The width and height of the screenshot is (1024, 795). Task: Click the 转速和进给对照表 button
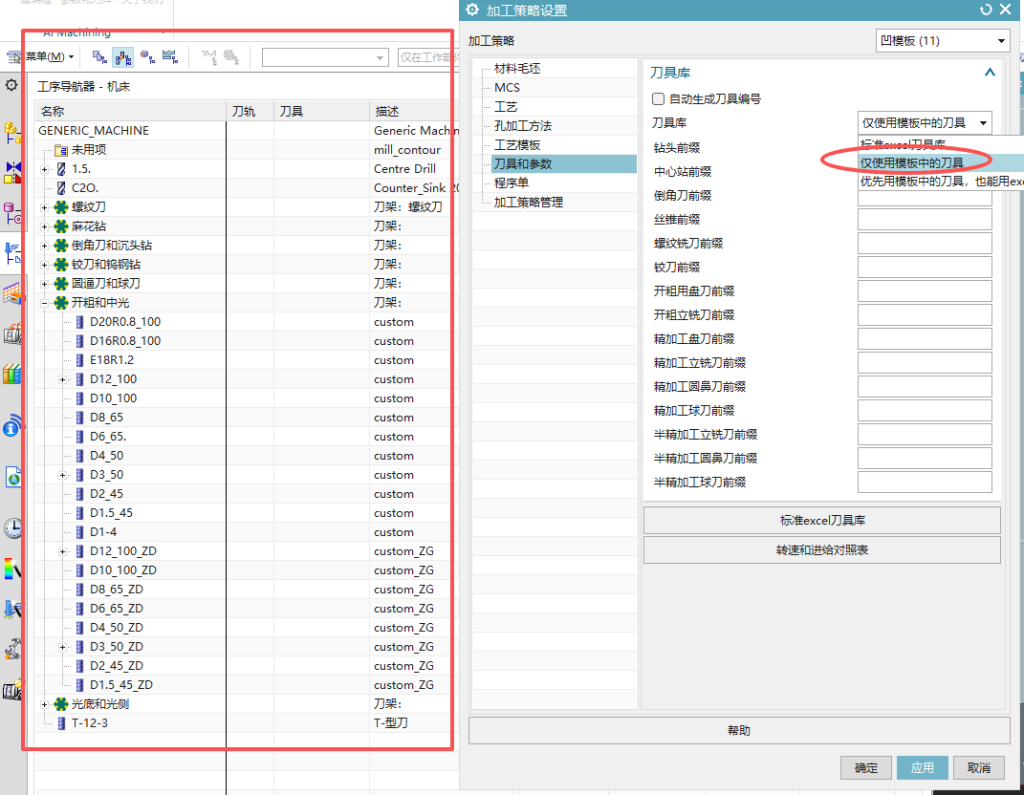click(x=822, y=550)
